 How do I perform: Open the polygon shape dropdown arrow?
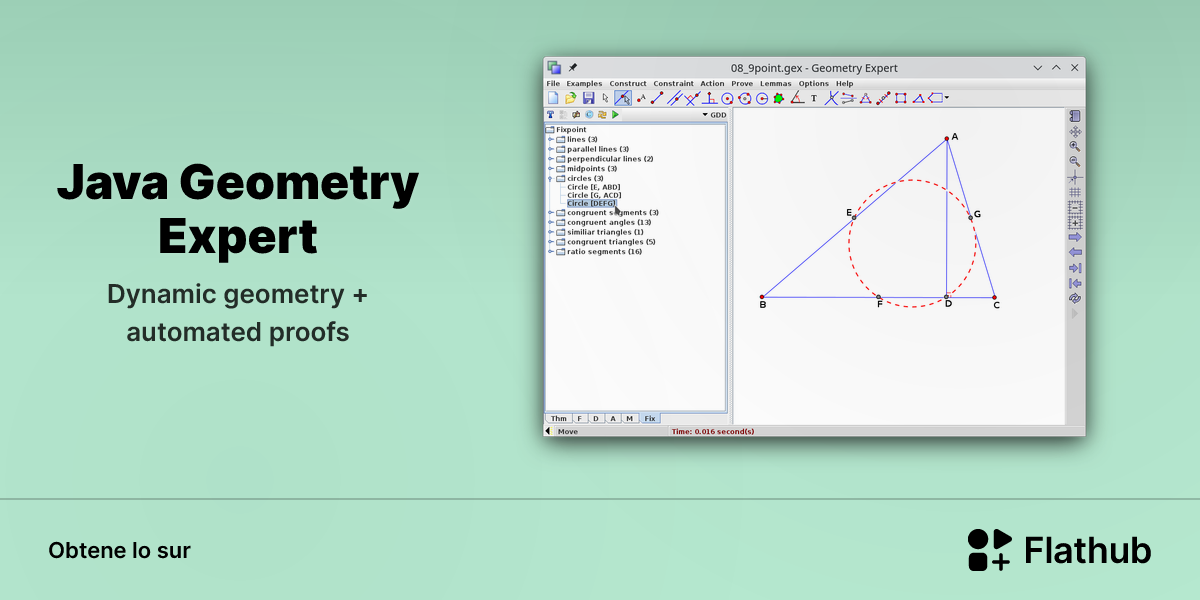pos(947,98)
